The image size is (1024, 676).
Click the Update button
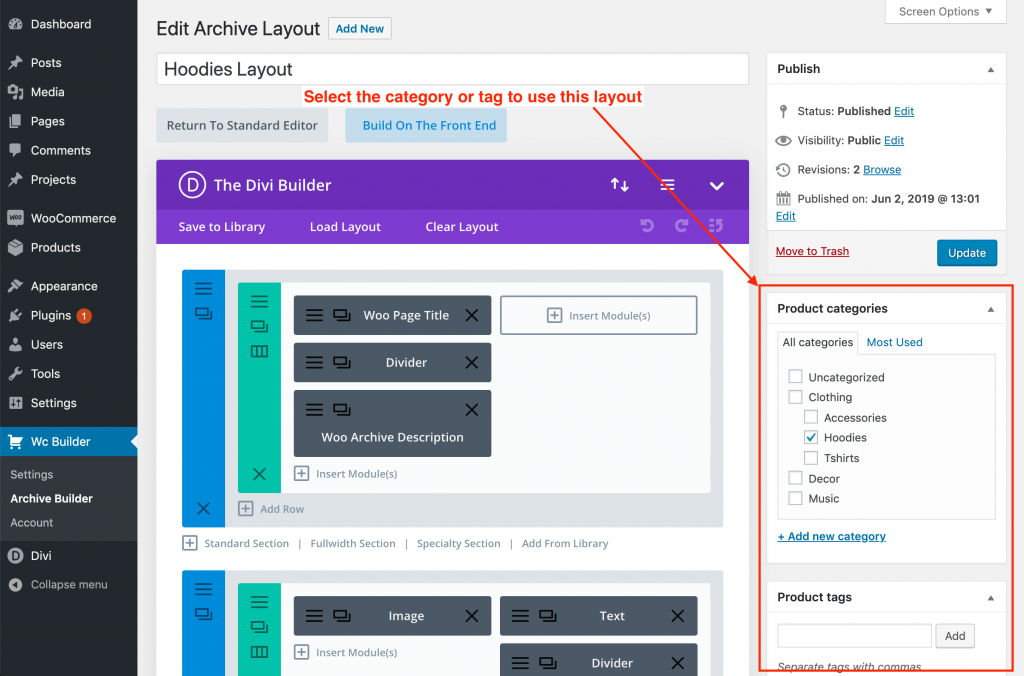pos(967,253)
